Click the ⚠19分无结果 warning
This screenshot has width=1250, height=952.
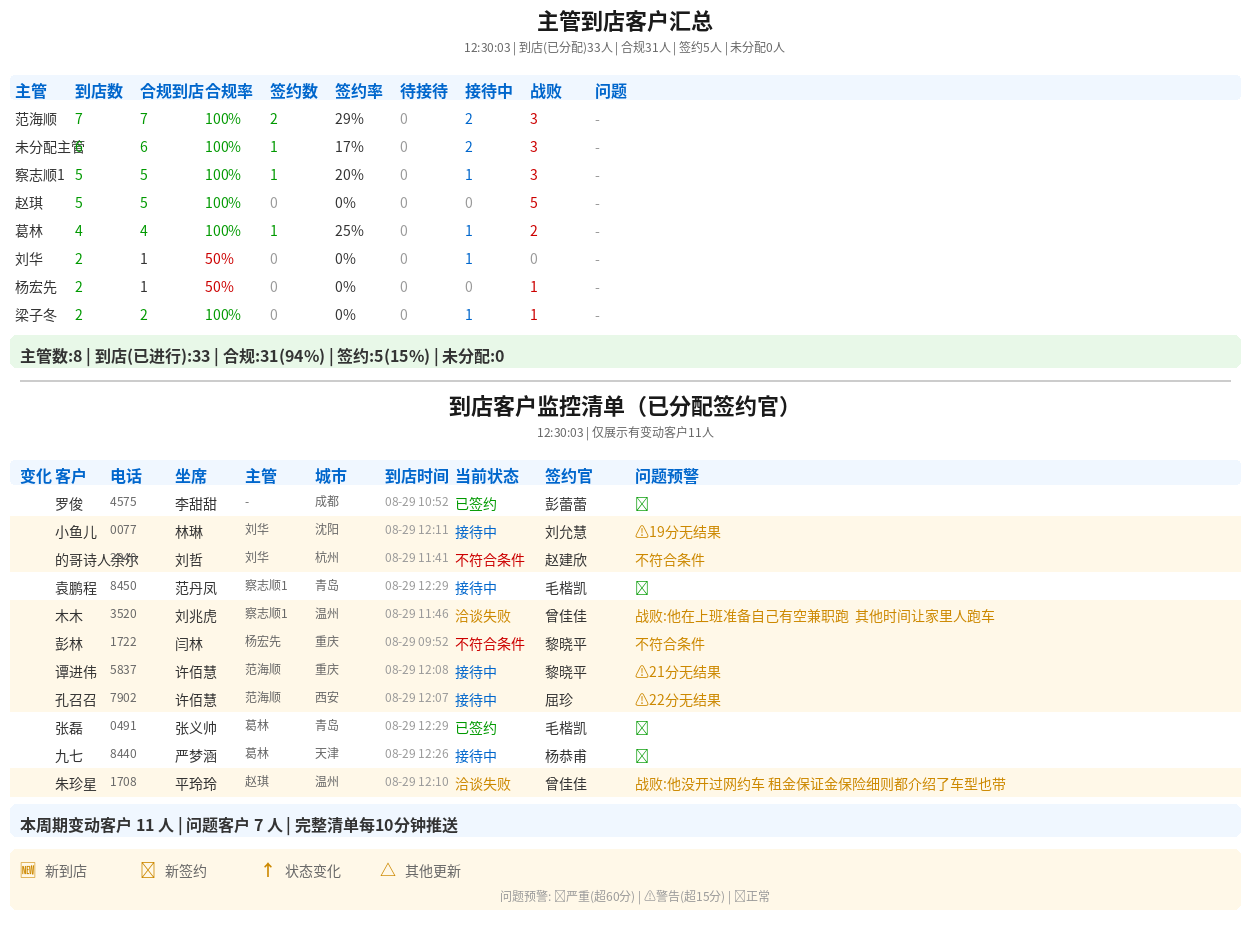click(x=678, y=532)
